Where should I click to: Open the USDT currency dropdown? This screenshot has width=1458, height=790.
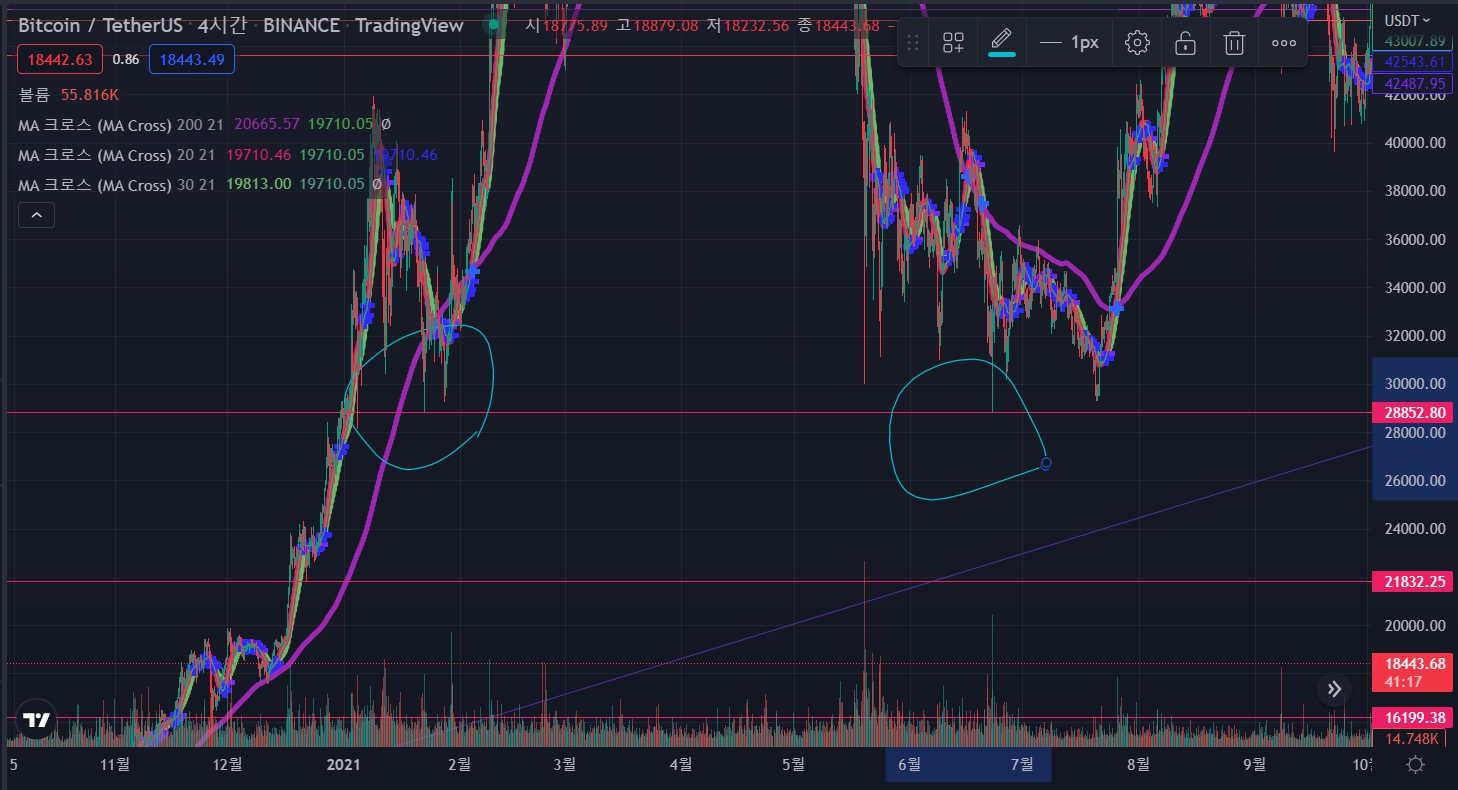click(x=1406, y=20)
